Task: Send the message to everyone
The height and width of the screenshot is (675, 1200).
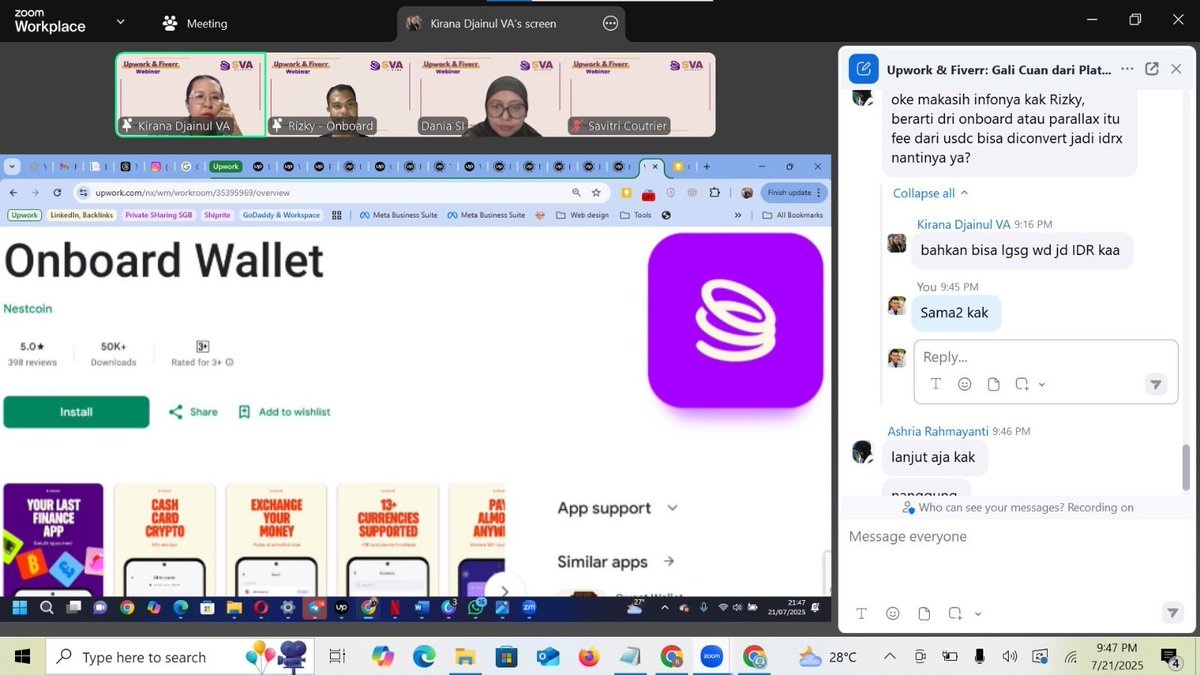Action: click(x=1172, y=613)
